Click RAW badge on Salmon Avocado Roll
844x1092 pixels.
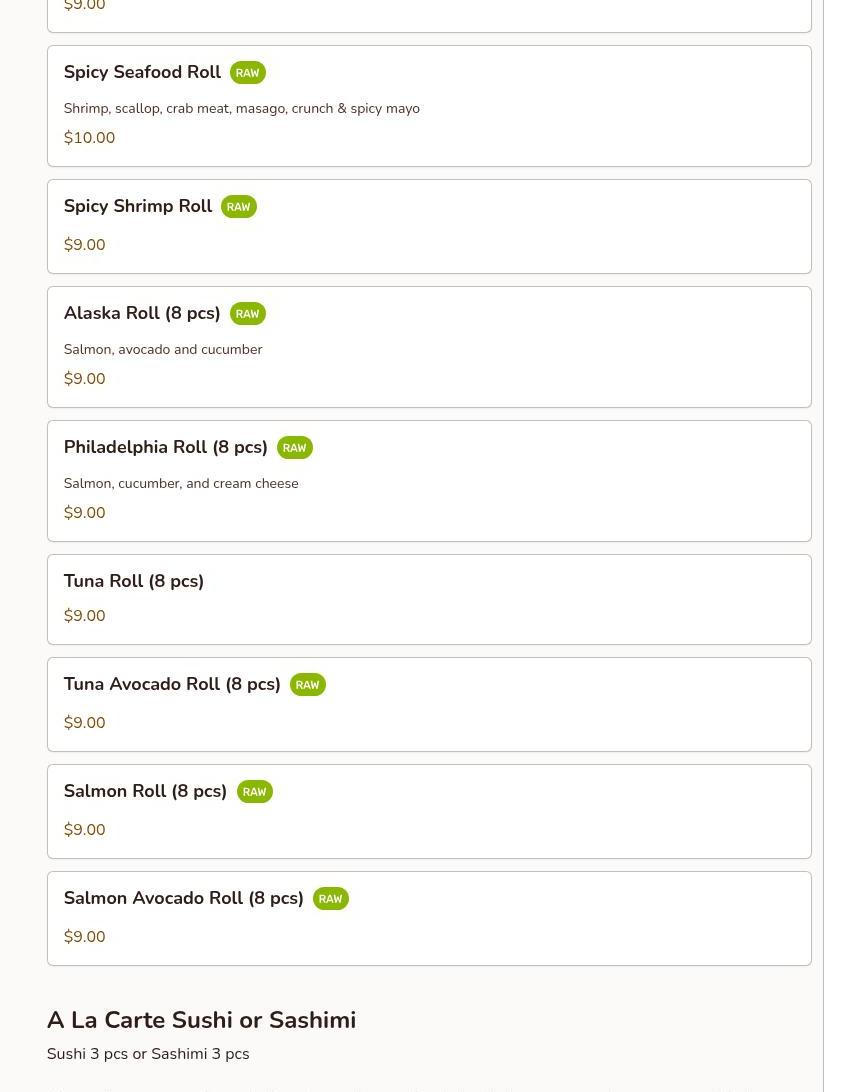pyautogui.click(x=330, y=899)
